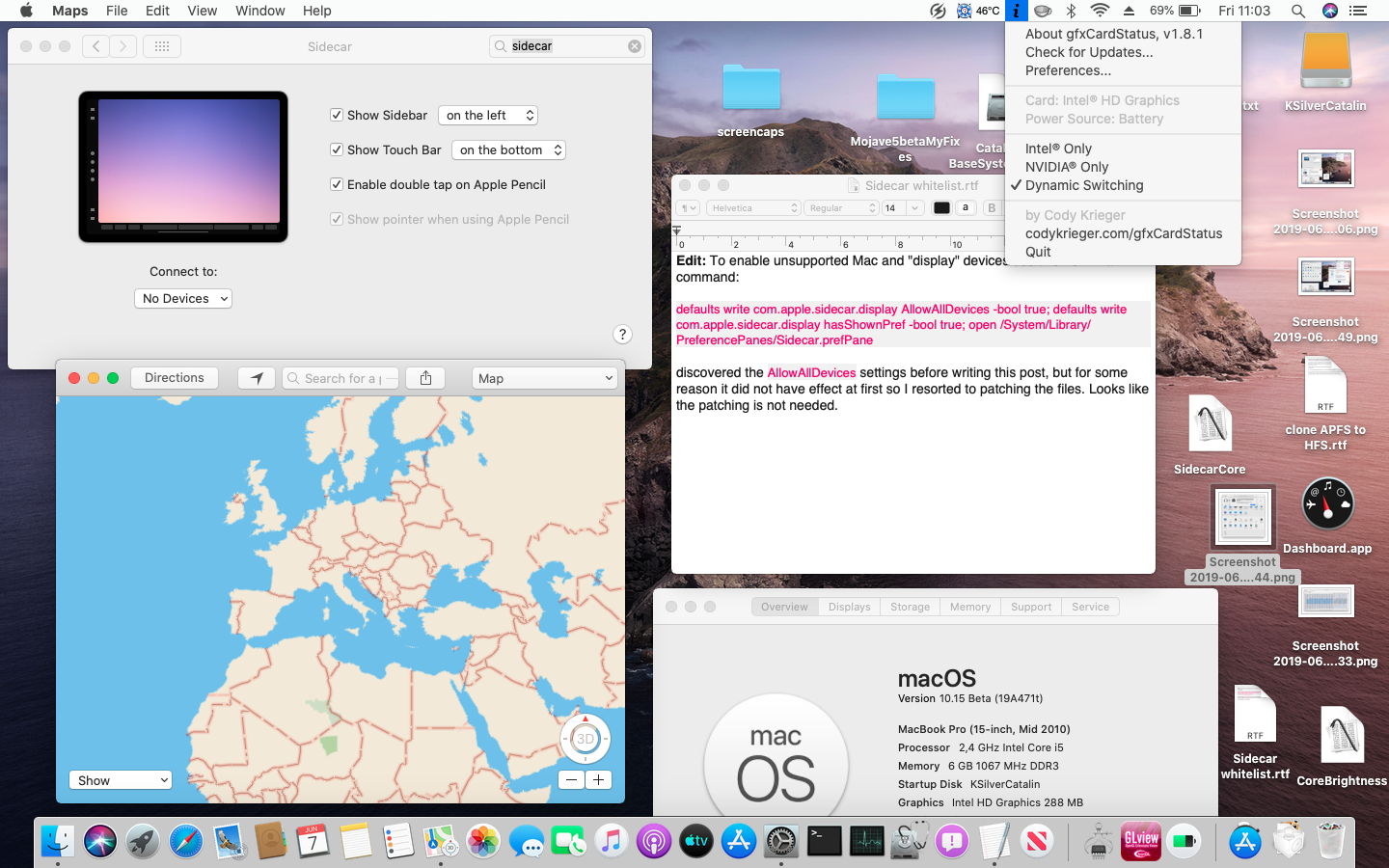The image size is (1389, 868).
Task: Open Calendar icon in the Dock
Action: [313, 841]
